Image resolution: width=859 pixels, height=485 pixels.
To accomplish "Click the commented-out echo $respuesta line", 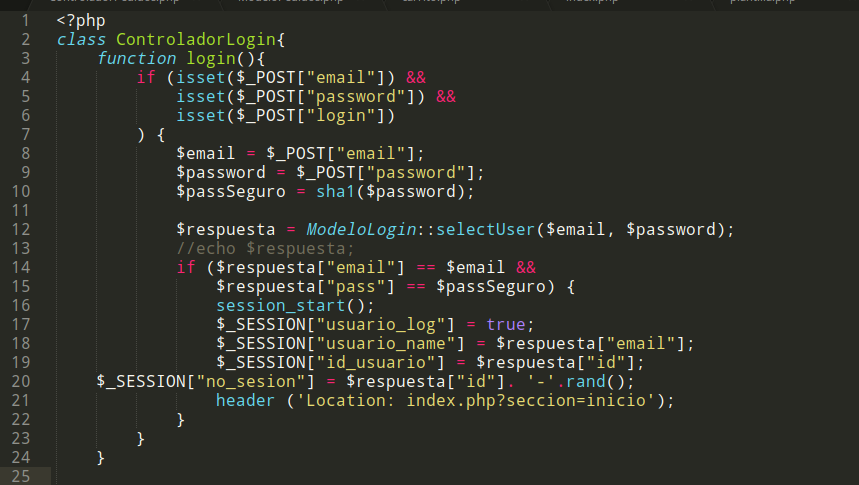I will click(x=265, y=249).
